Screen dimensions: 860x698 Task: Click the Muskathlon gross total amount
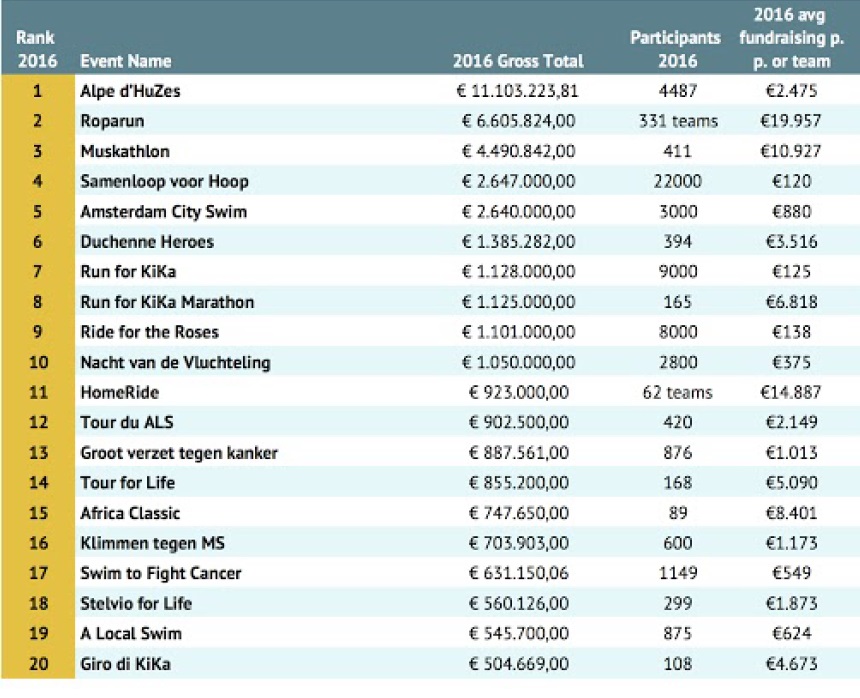tap(518, 151)
